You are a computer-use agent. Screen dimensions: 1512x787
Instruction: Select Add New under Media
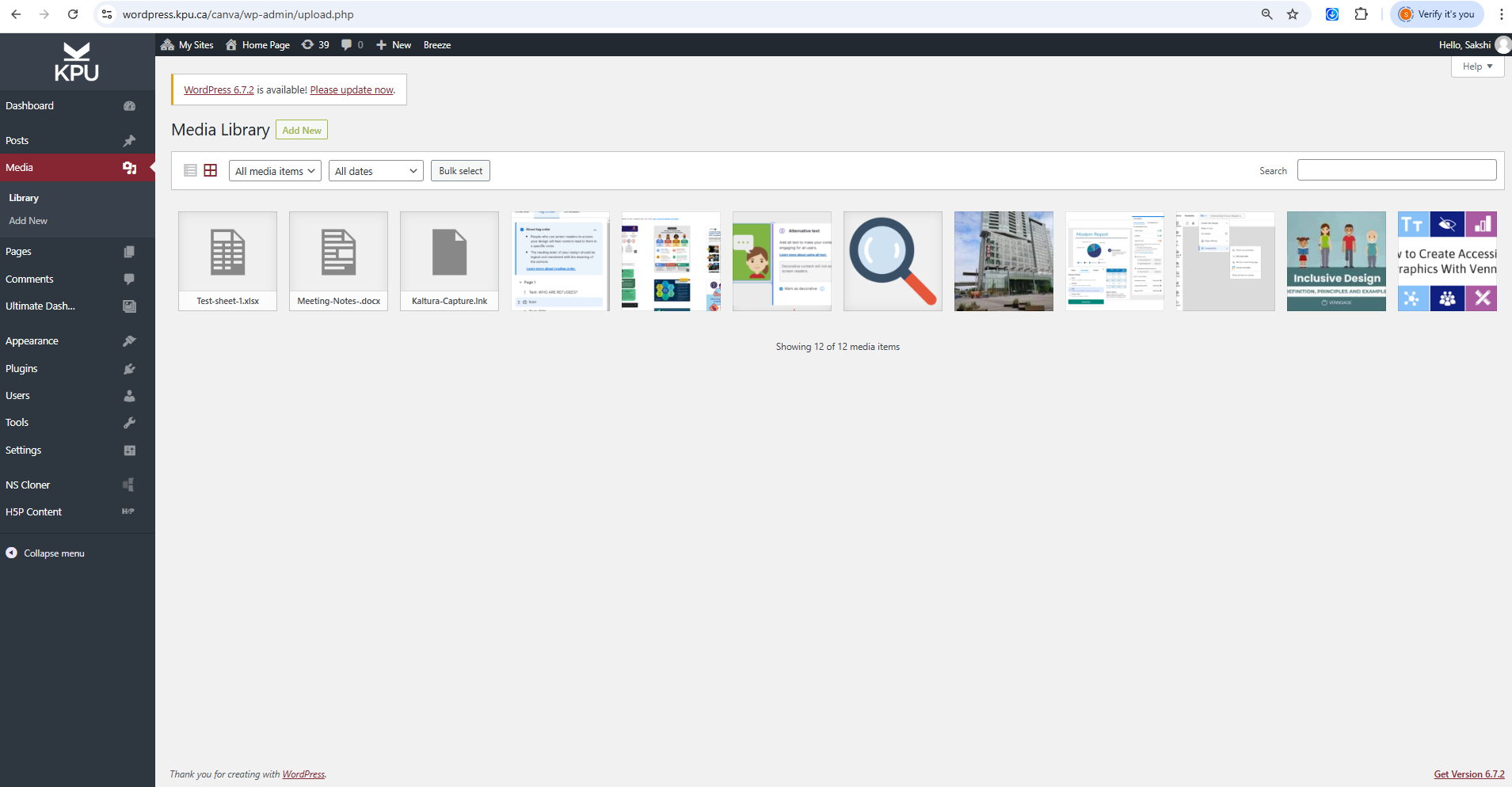(x=29, y=221)
